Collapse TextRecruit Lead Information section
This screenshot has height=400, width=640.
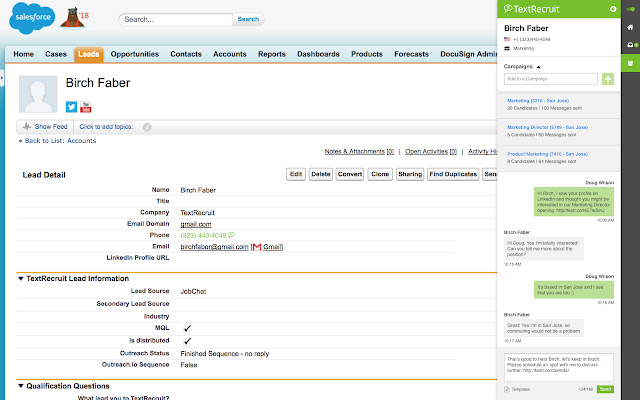click(x=21, y=279)
